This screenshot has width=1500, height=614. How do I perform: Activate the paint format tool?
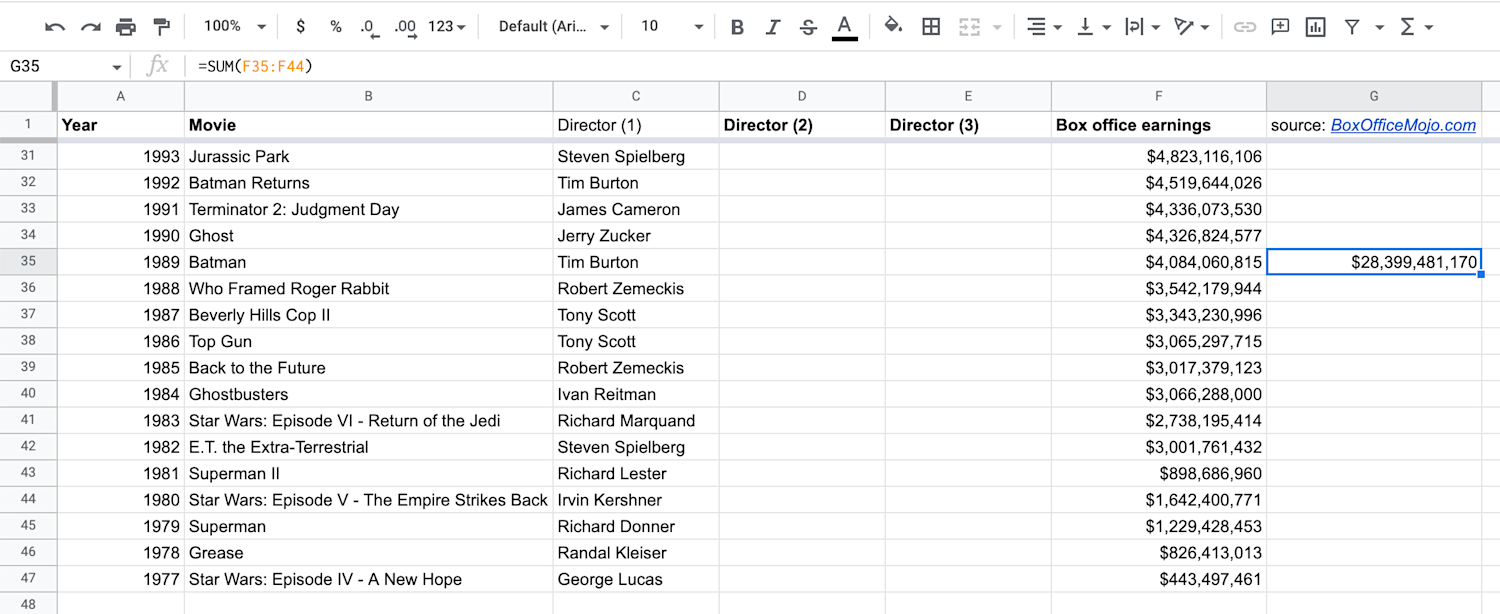[161, 27]
